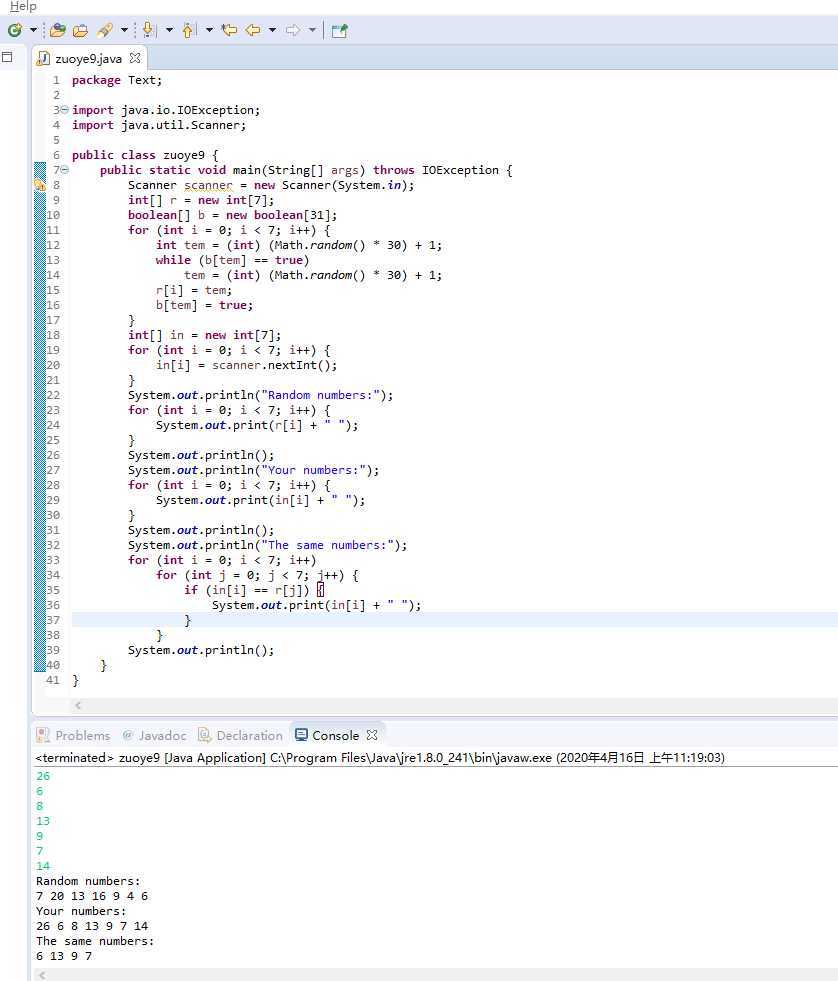Click the Forward navigation arrow icon
The width and height of the screenshot is (838, 981).
click(x=292, y=29)
